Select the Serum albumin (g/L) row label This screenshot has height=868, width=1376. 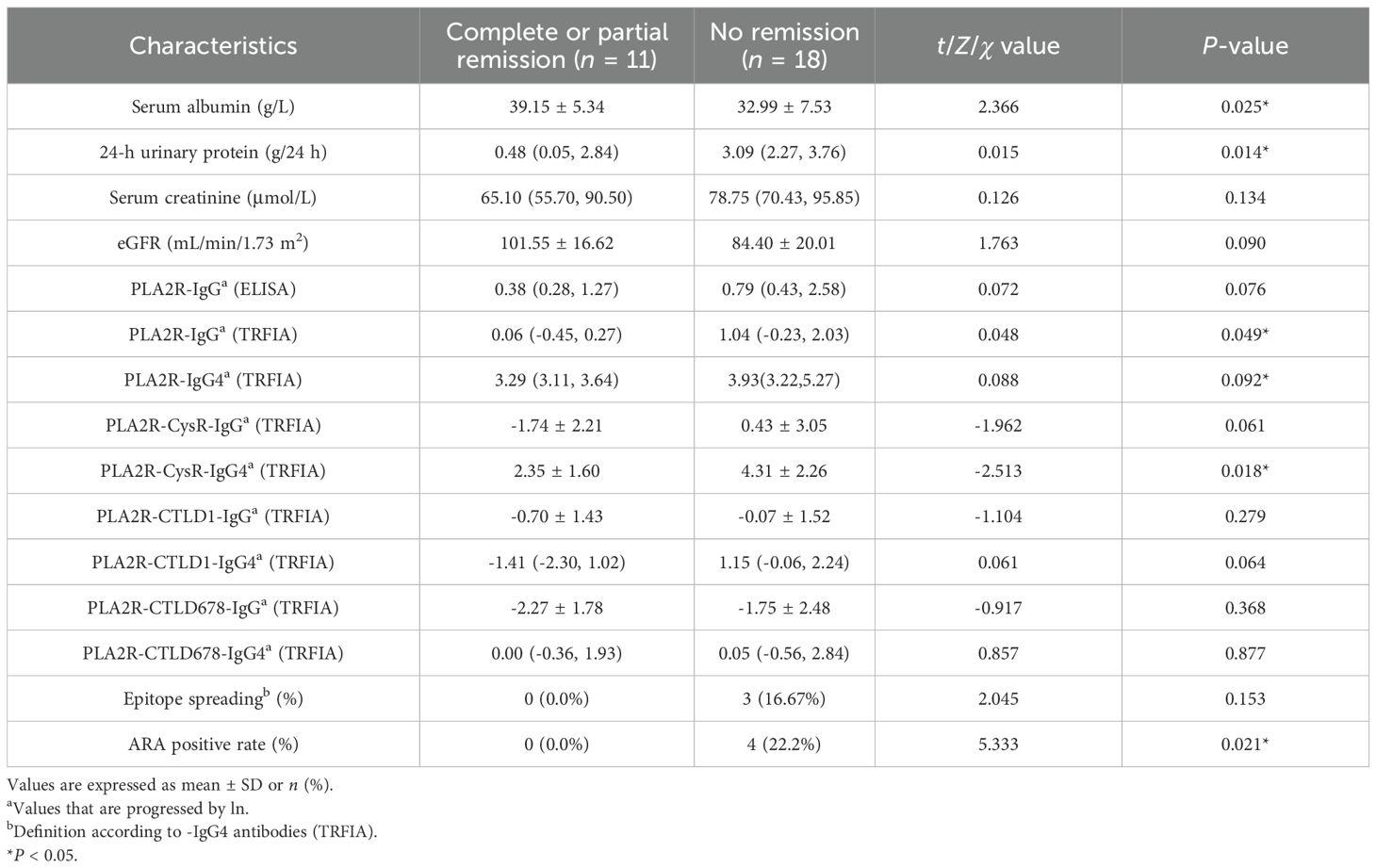pos(213,106)
